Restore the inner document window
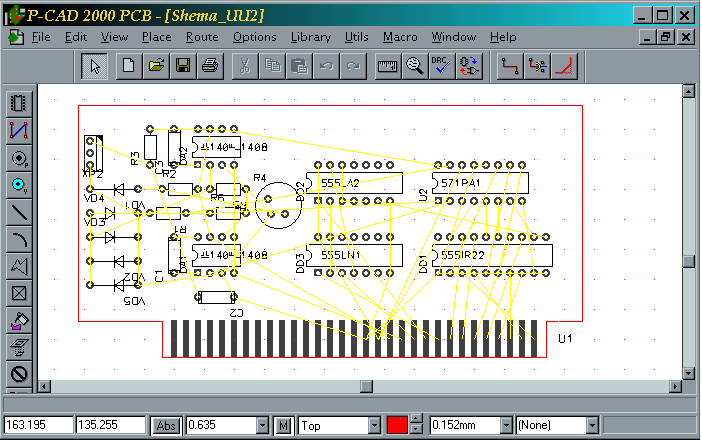The height and width of the screenshot is (440, 702). (x=666, y=37)
